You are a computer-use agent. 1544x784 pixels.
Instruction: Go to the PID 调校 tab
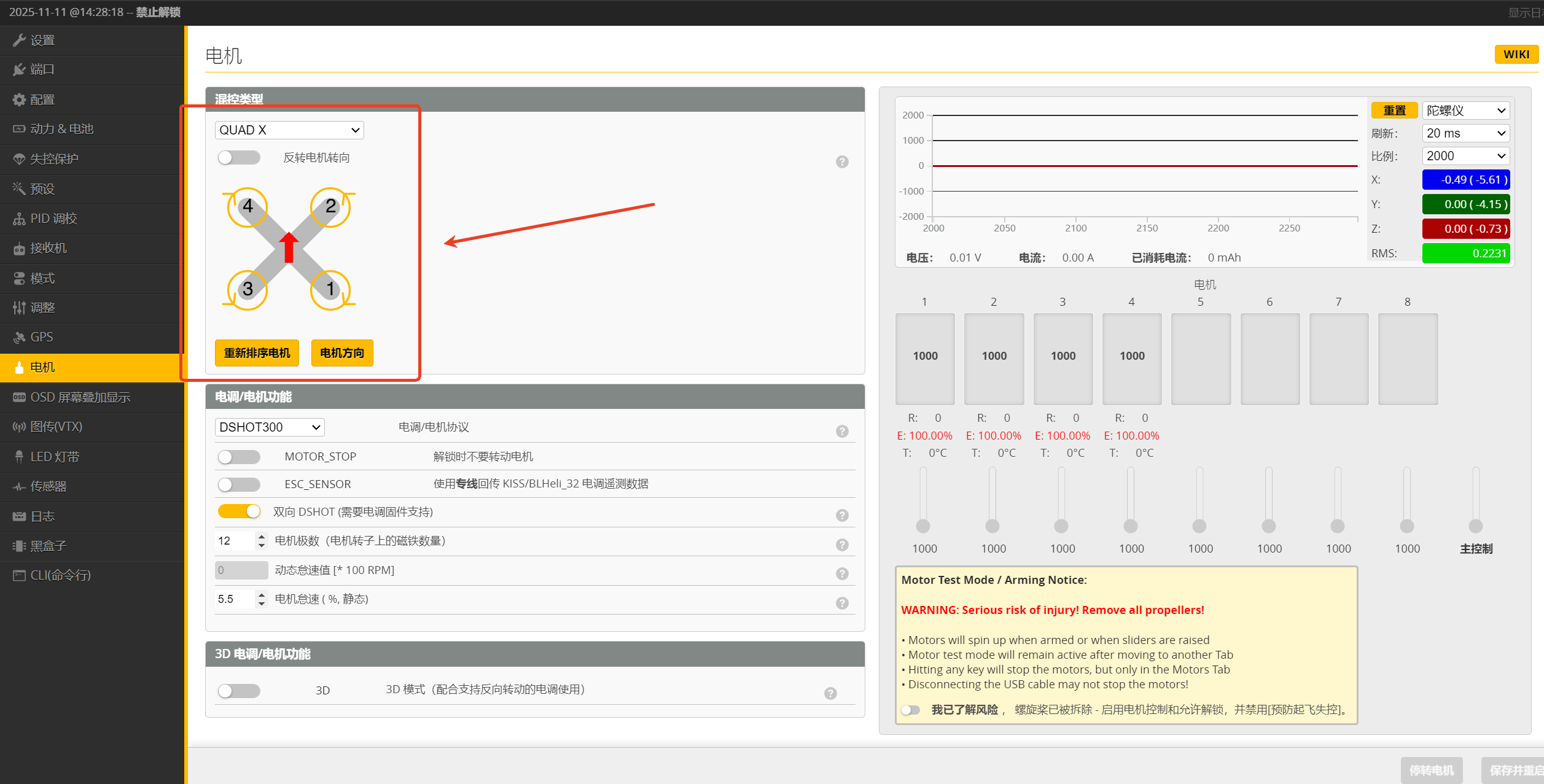(53, 219)
